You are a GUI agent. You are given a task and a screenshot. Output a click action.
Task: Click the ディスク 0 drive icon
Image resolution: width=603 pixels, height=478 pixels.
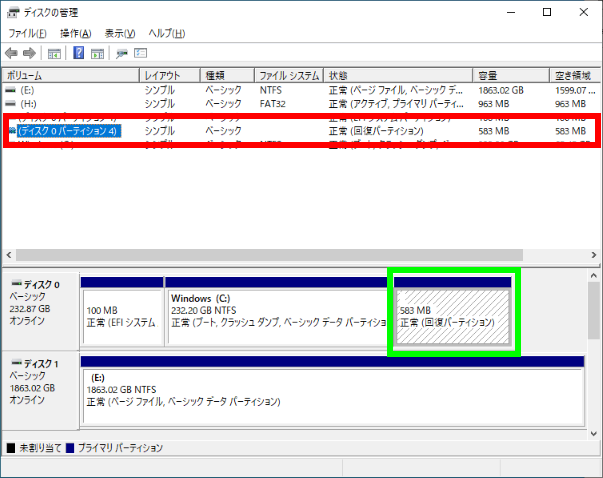(x=16, y=284)
